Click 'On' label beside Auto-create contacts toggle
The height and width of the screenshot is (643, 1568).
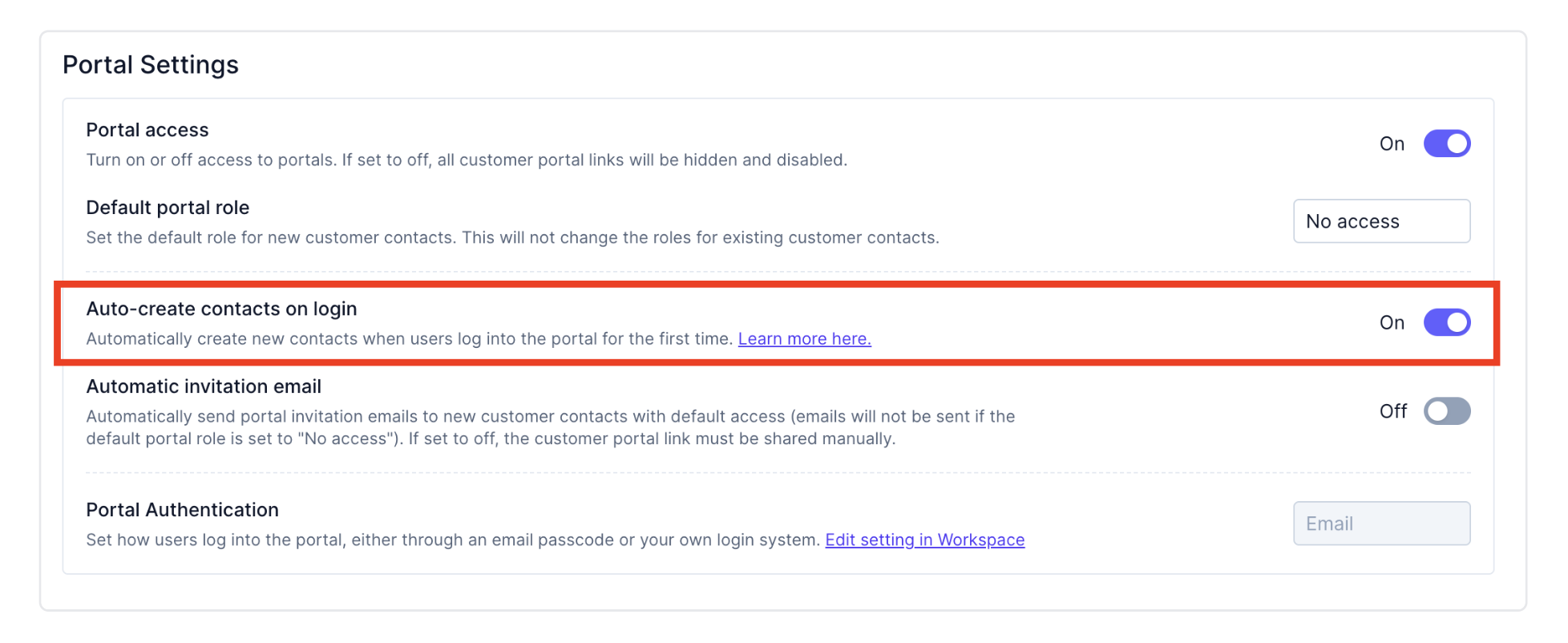pos(1392,323)
